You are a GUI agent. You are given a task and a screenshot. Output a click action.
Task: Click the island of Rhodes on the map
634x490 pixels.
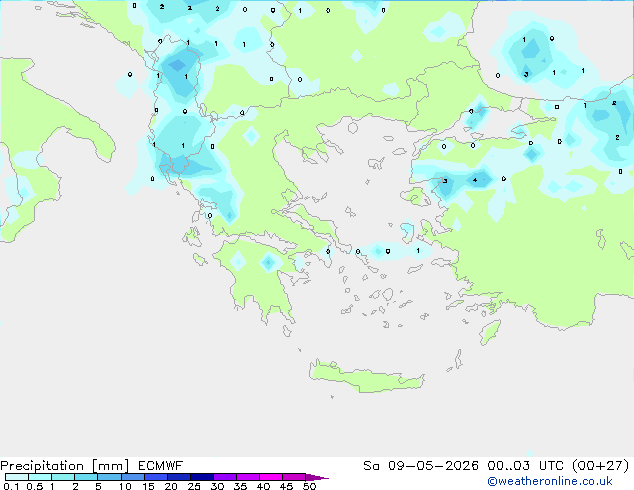[x=490, y=332]
